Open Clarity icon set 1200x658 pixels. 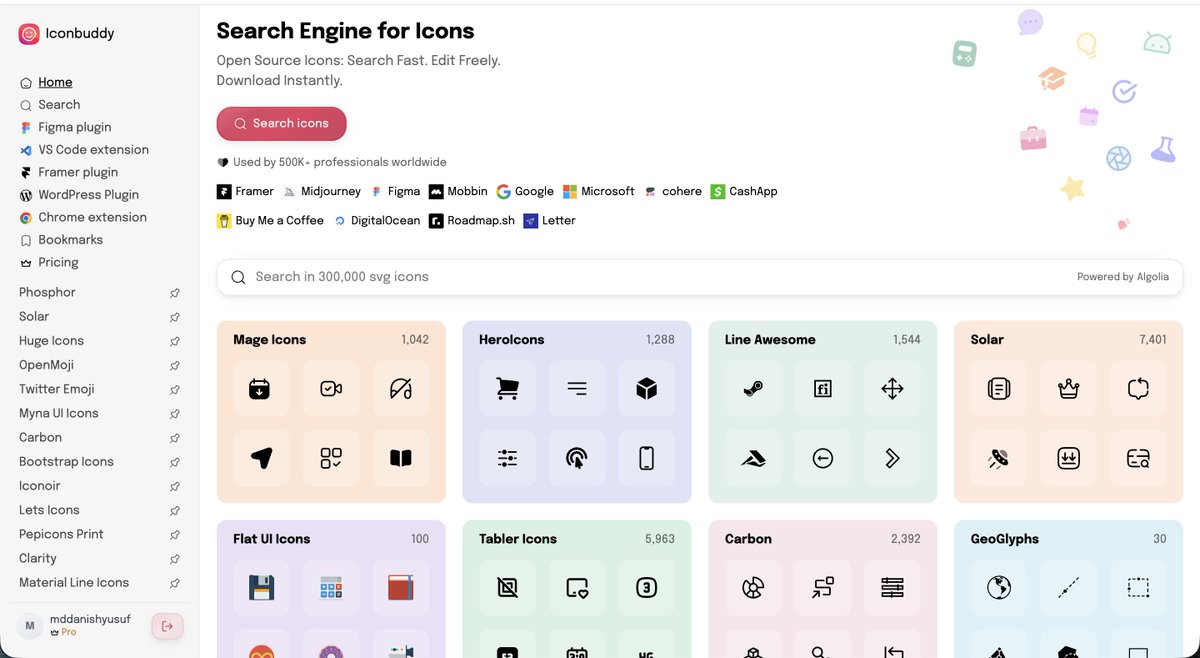click(x=38, y=558)
